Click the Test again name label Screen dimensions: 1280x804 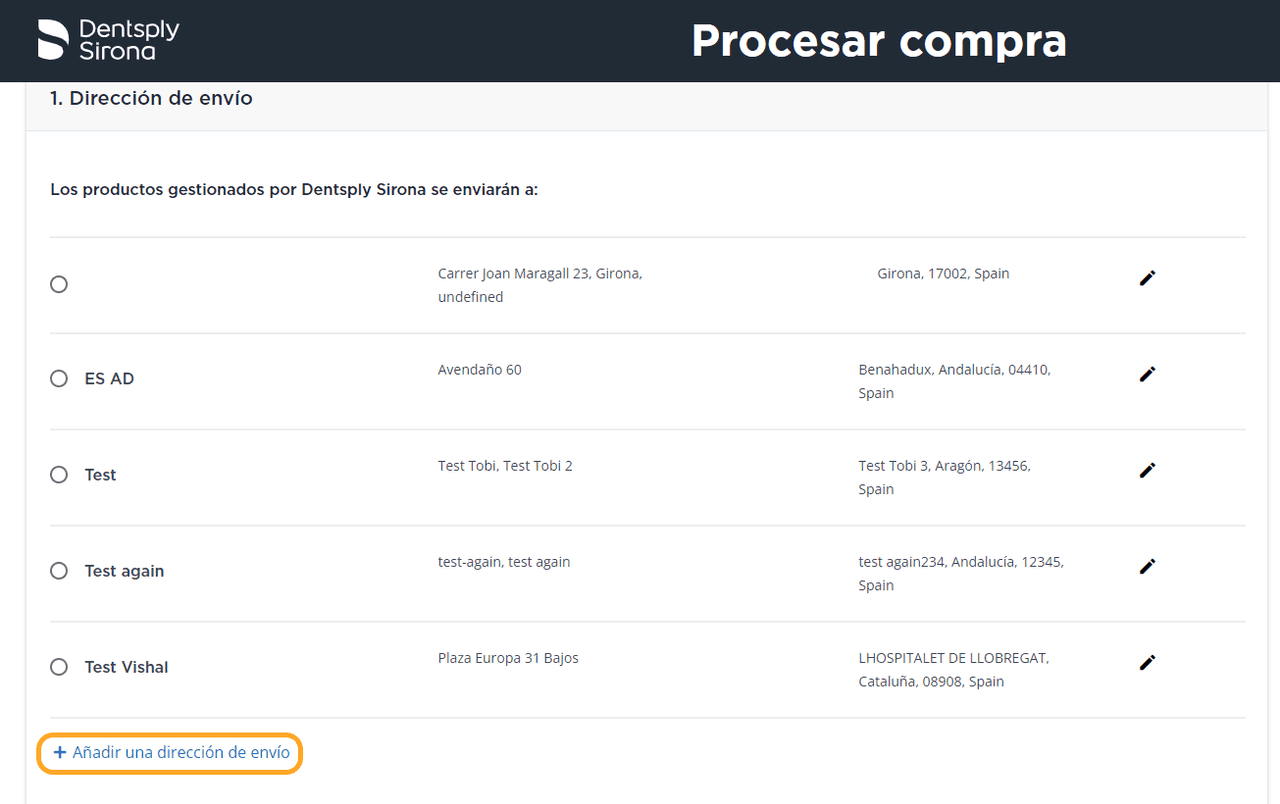(x=124, y=571)
